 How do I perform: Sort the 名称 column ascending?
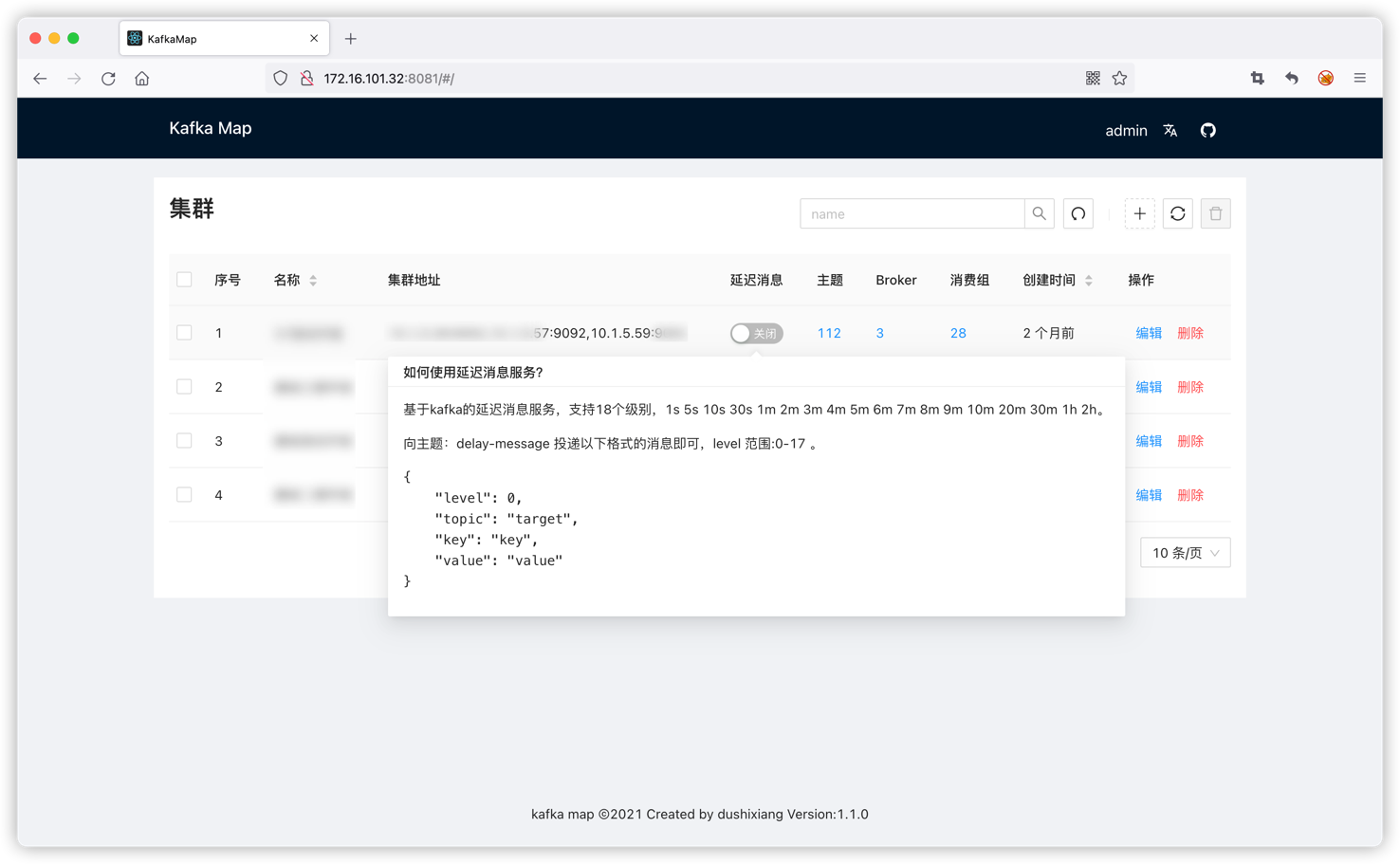(313, 274)
